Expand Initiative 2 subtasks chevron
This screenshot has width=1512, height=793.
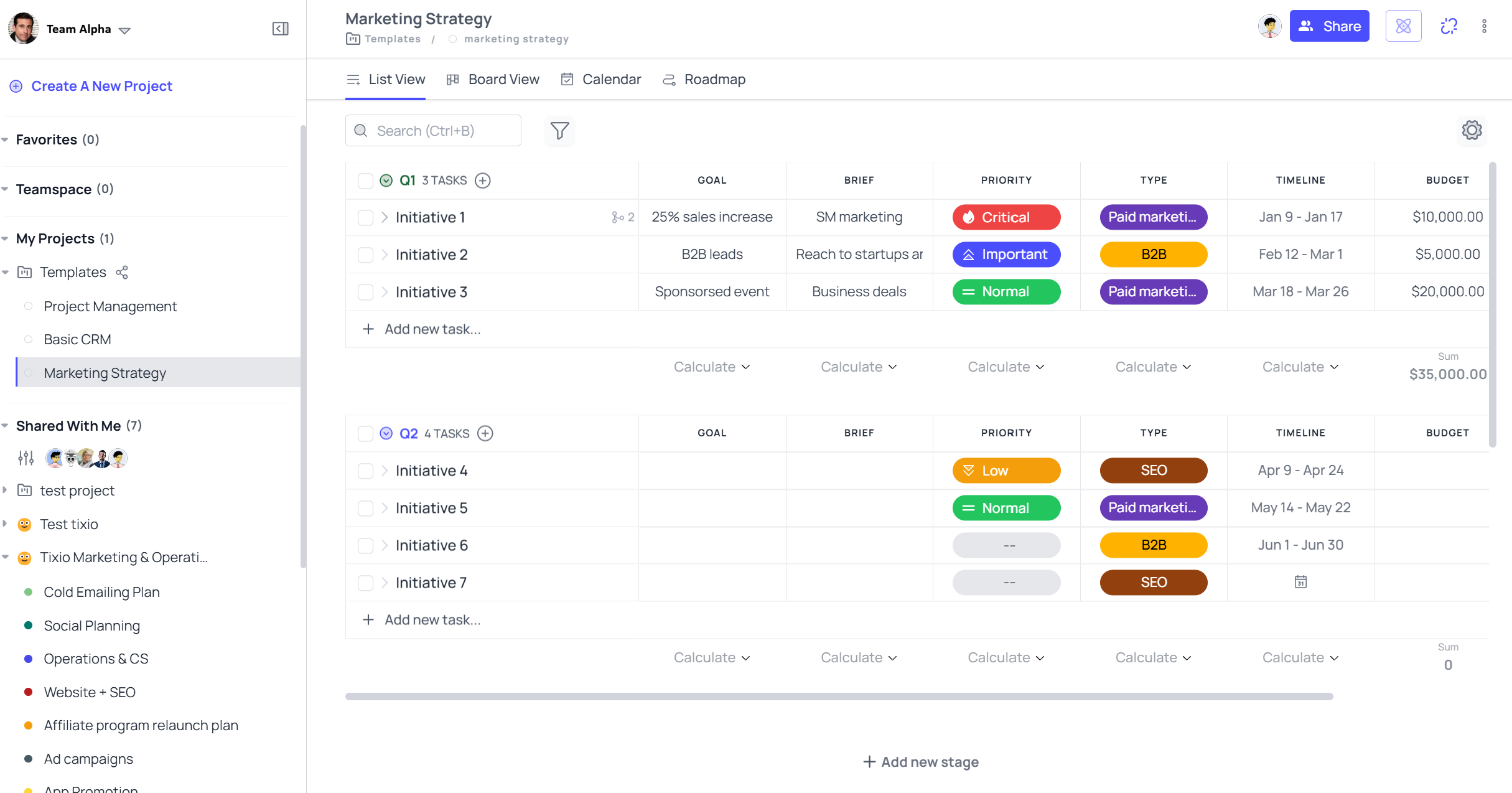pos(385,255)
